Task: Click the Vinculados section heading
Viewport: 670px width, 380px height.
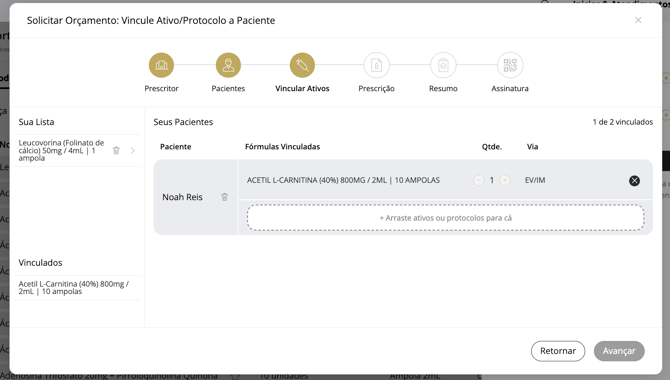Action: click(40, 262)
